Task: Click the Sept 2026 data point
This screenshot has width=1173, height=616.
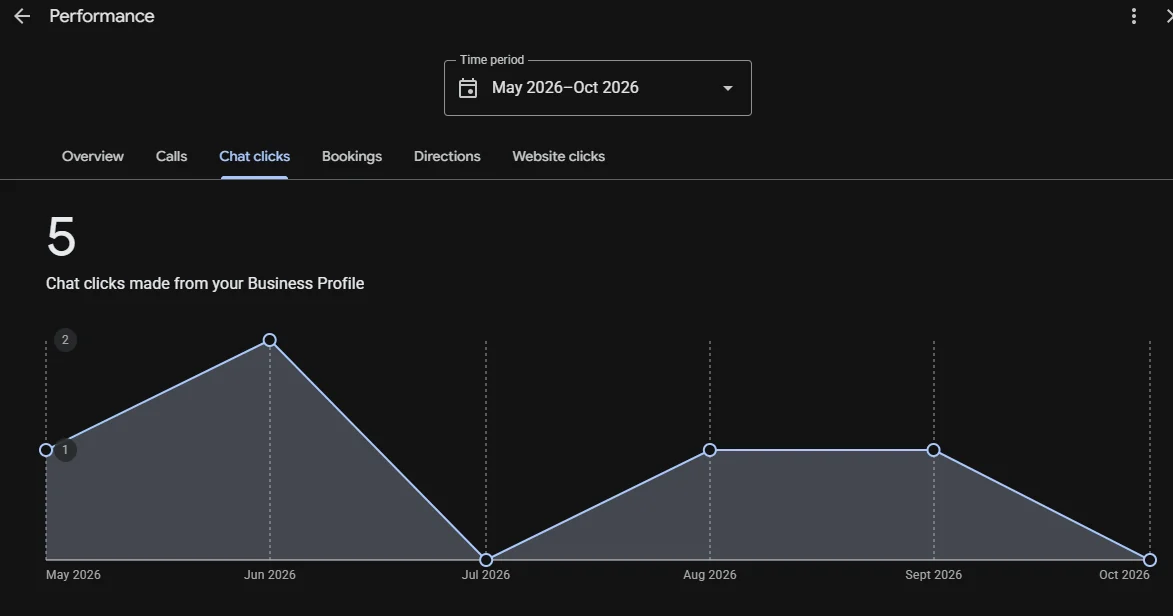Action: tap(934, 450)
